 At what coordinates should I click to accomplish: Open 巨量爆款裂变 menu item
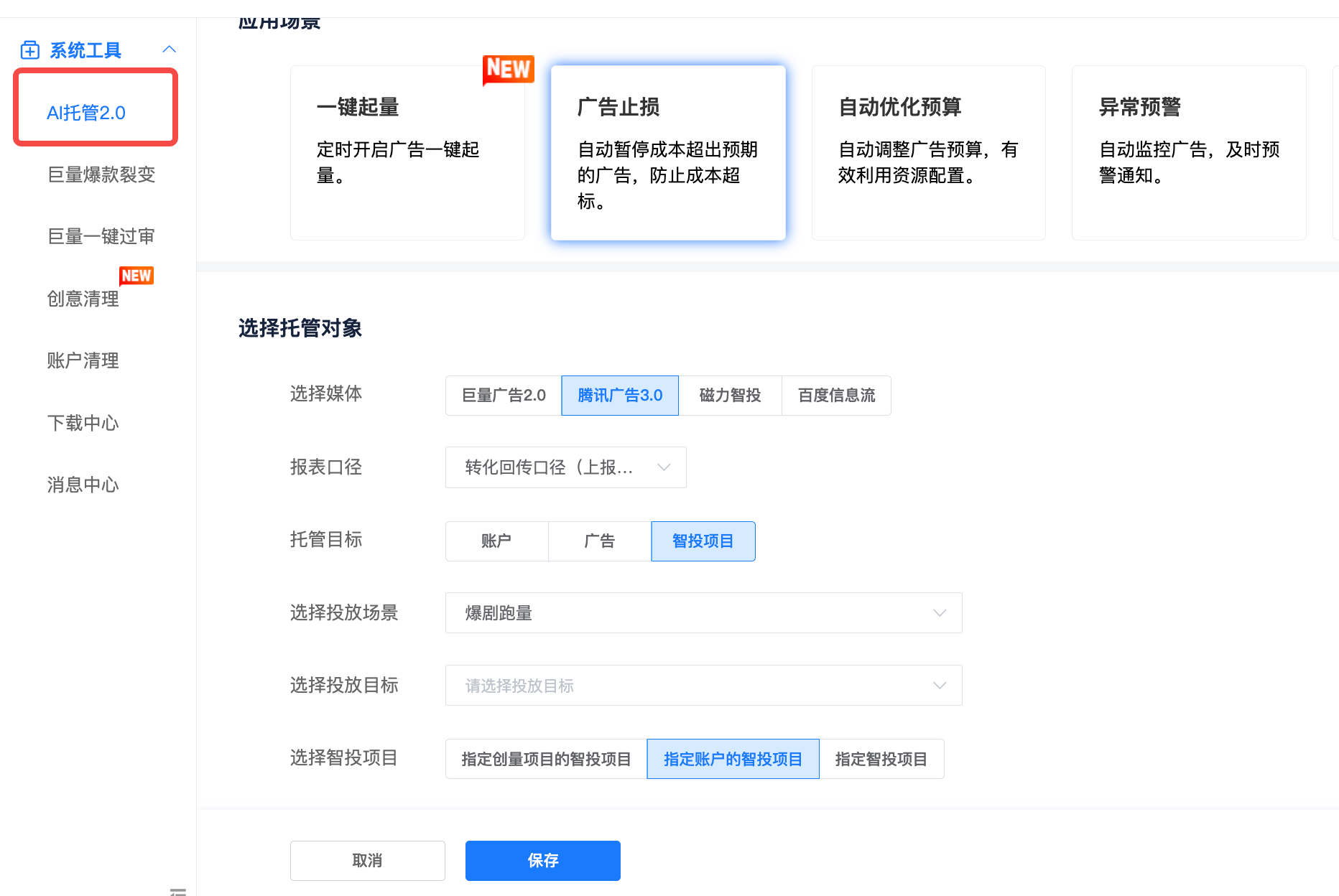pyautogui.click(x=101, y=174)
